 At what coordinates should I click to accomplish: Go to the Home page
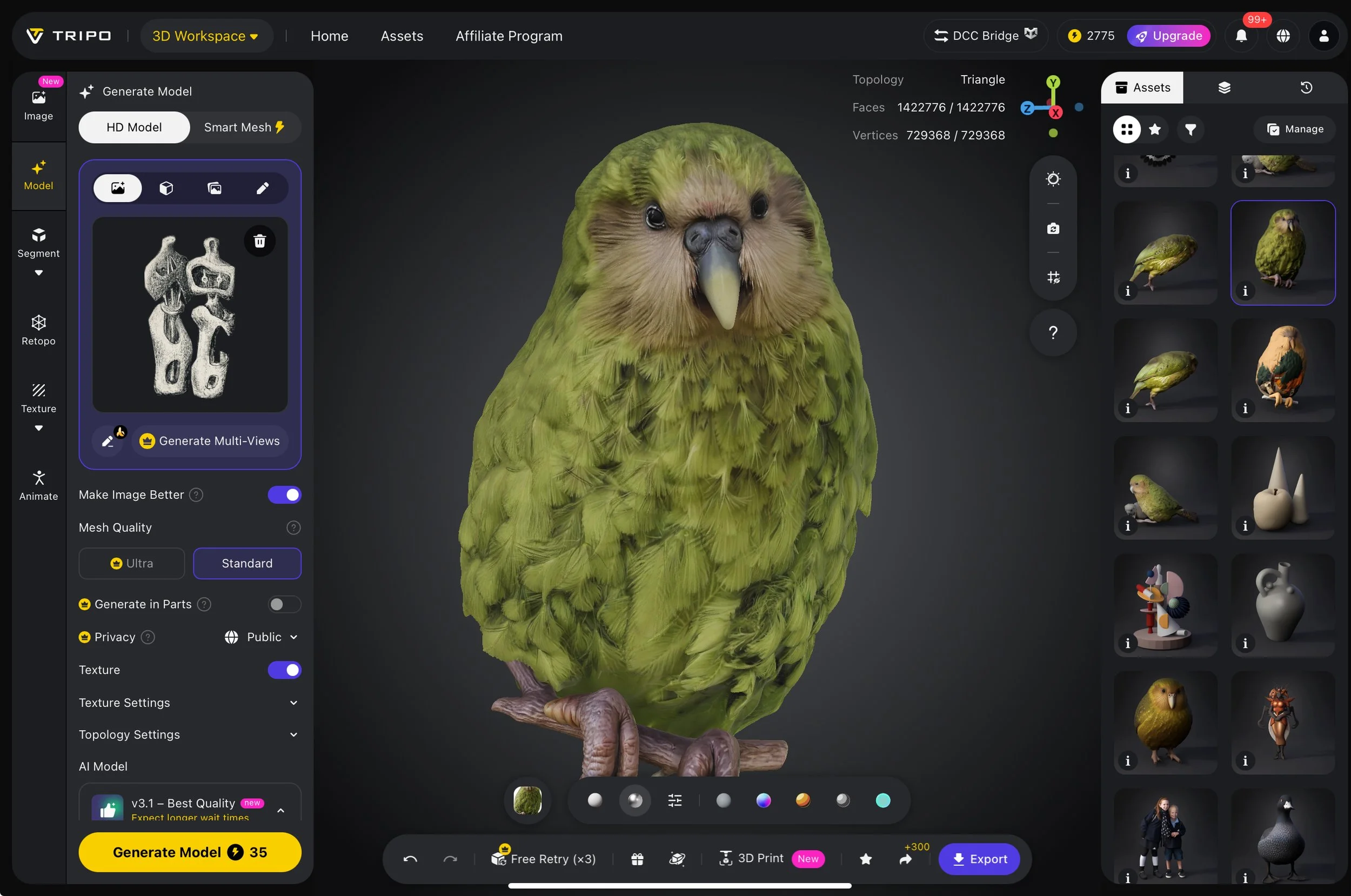click(329, 36)
